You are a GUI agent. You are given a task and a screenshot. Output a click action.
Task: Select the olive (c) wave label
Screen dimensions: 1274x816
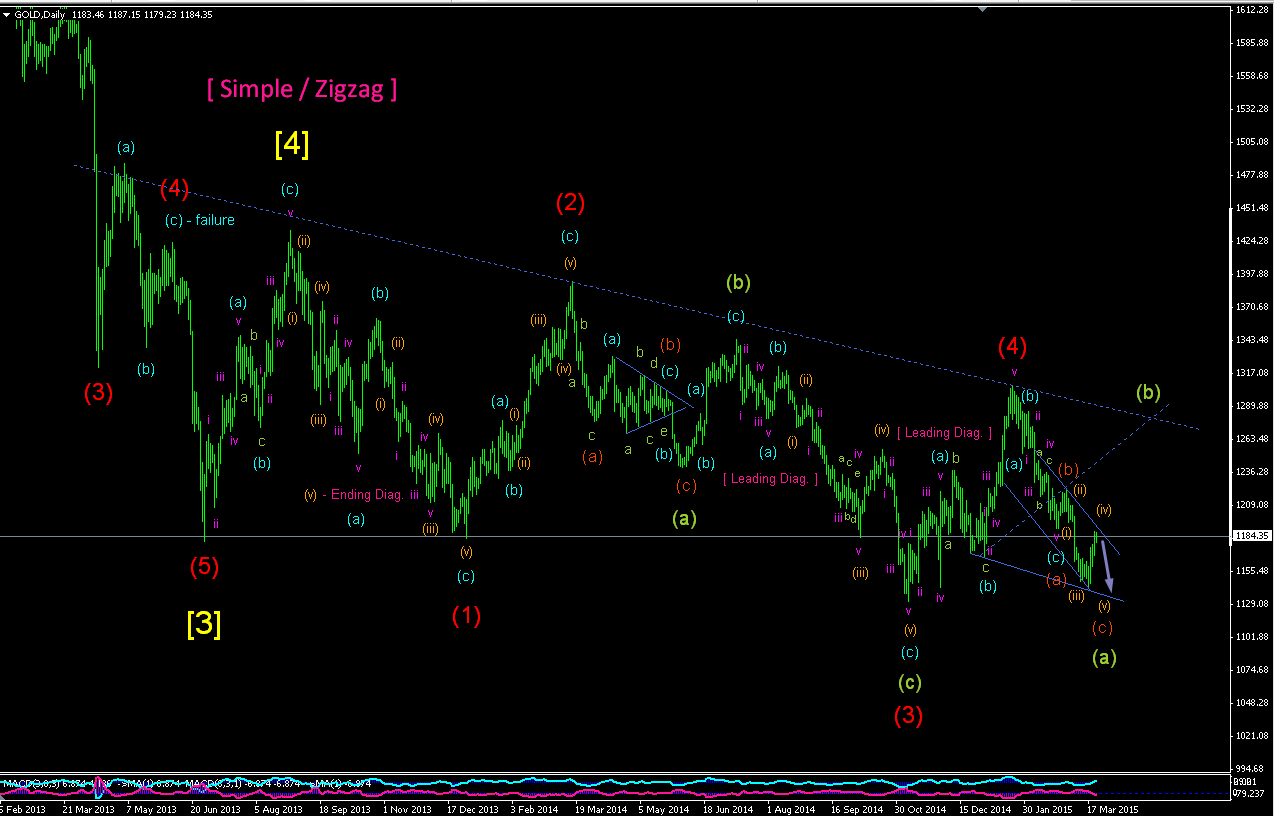[909, 683]
